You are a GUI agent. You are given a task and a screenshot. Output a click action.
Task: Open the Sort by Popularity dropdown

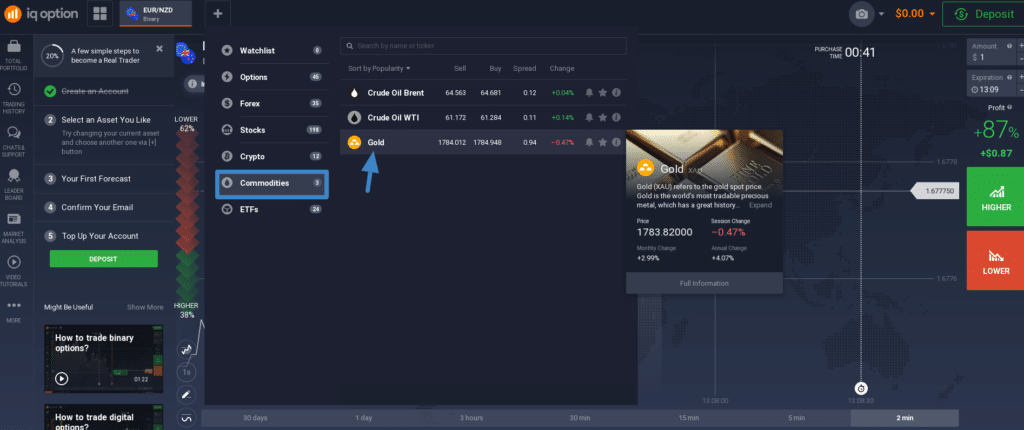click(x=379, y=69)
